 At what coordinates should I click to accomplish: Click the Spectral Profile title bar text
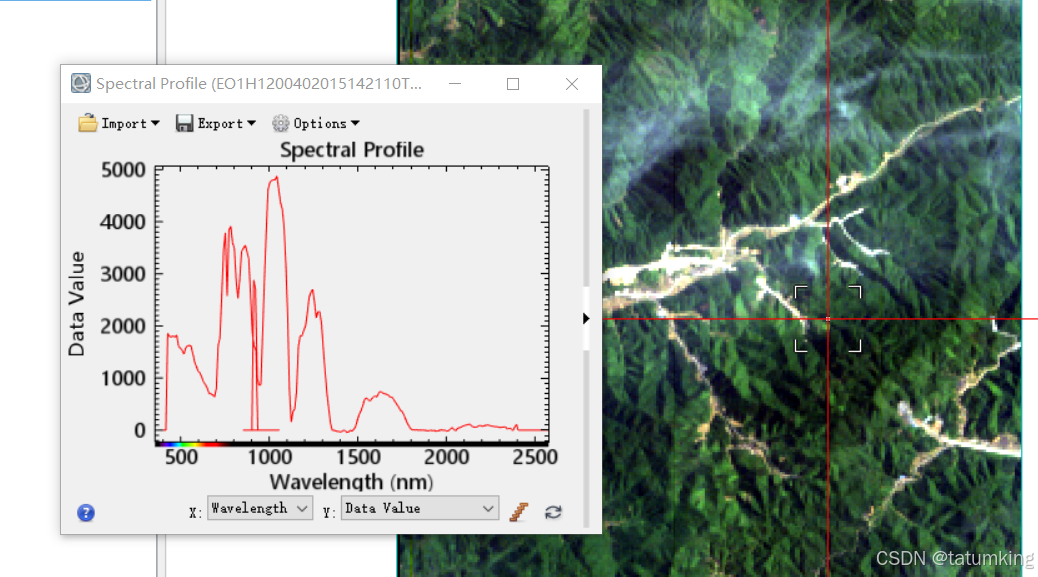click(259, 84)
